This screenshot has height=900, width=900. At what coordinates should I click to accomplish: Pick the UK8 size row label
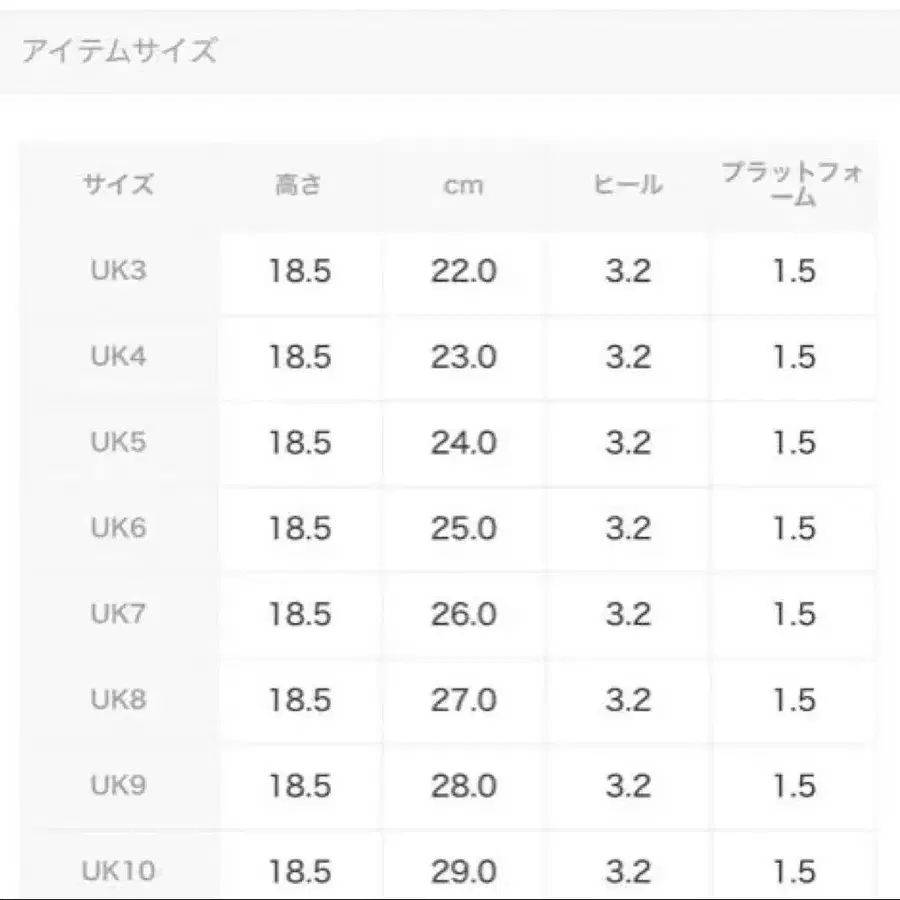(119, 700)
